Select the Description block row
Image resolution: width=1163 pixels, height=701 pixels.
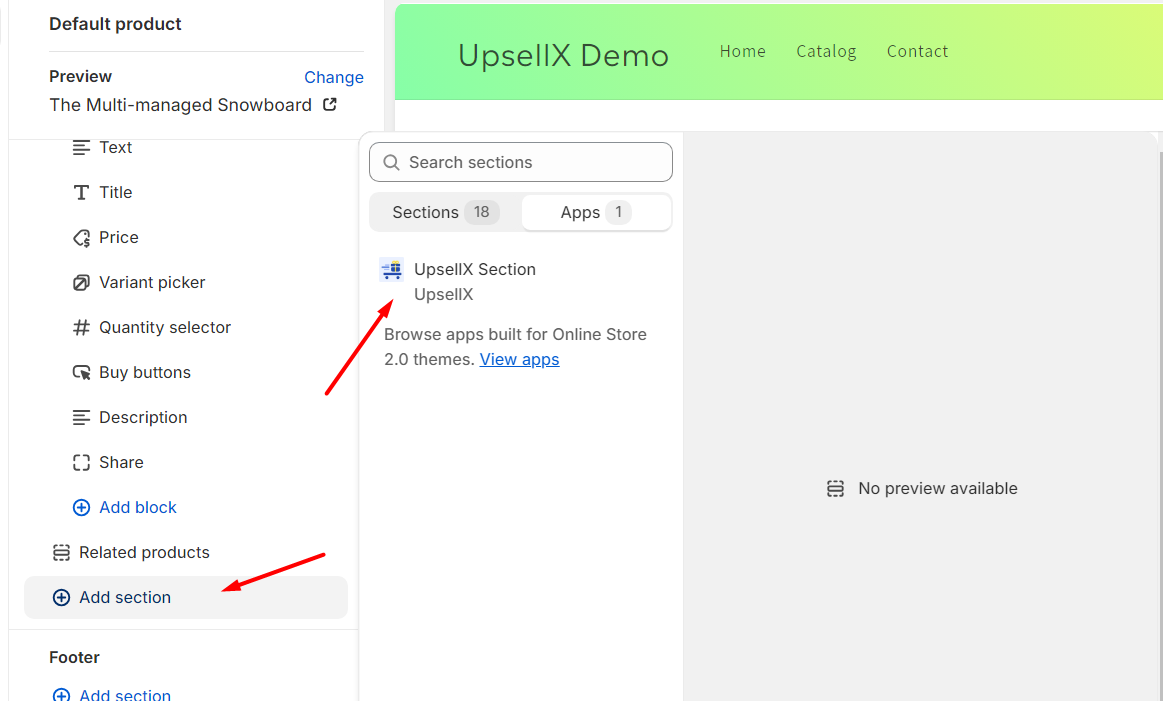click(x=185, y=418)
